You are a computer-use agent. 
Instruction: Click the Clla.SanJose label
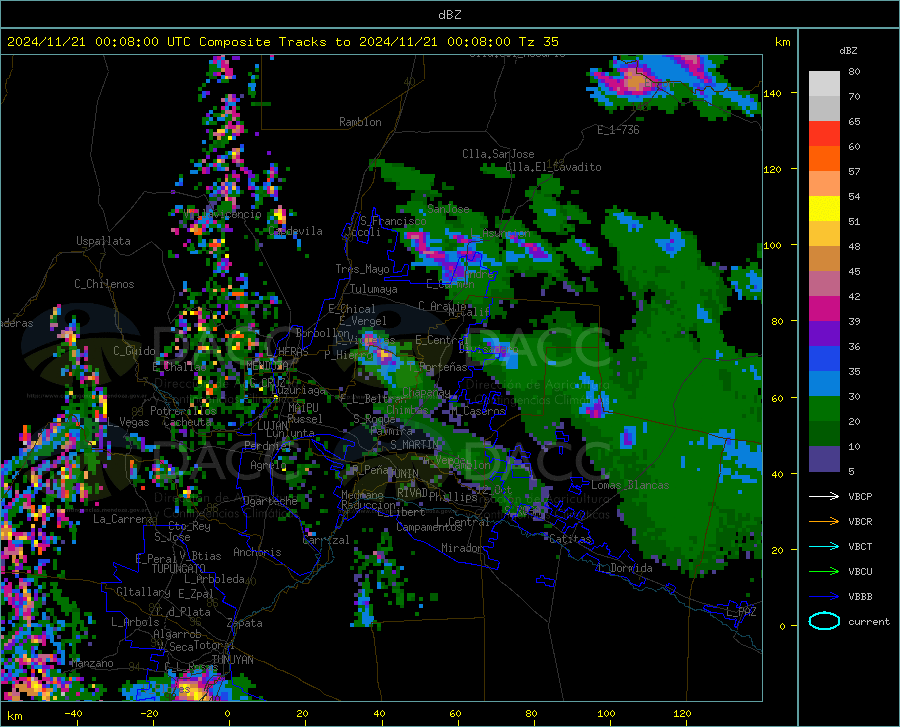498,154
